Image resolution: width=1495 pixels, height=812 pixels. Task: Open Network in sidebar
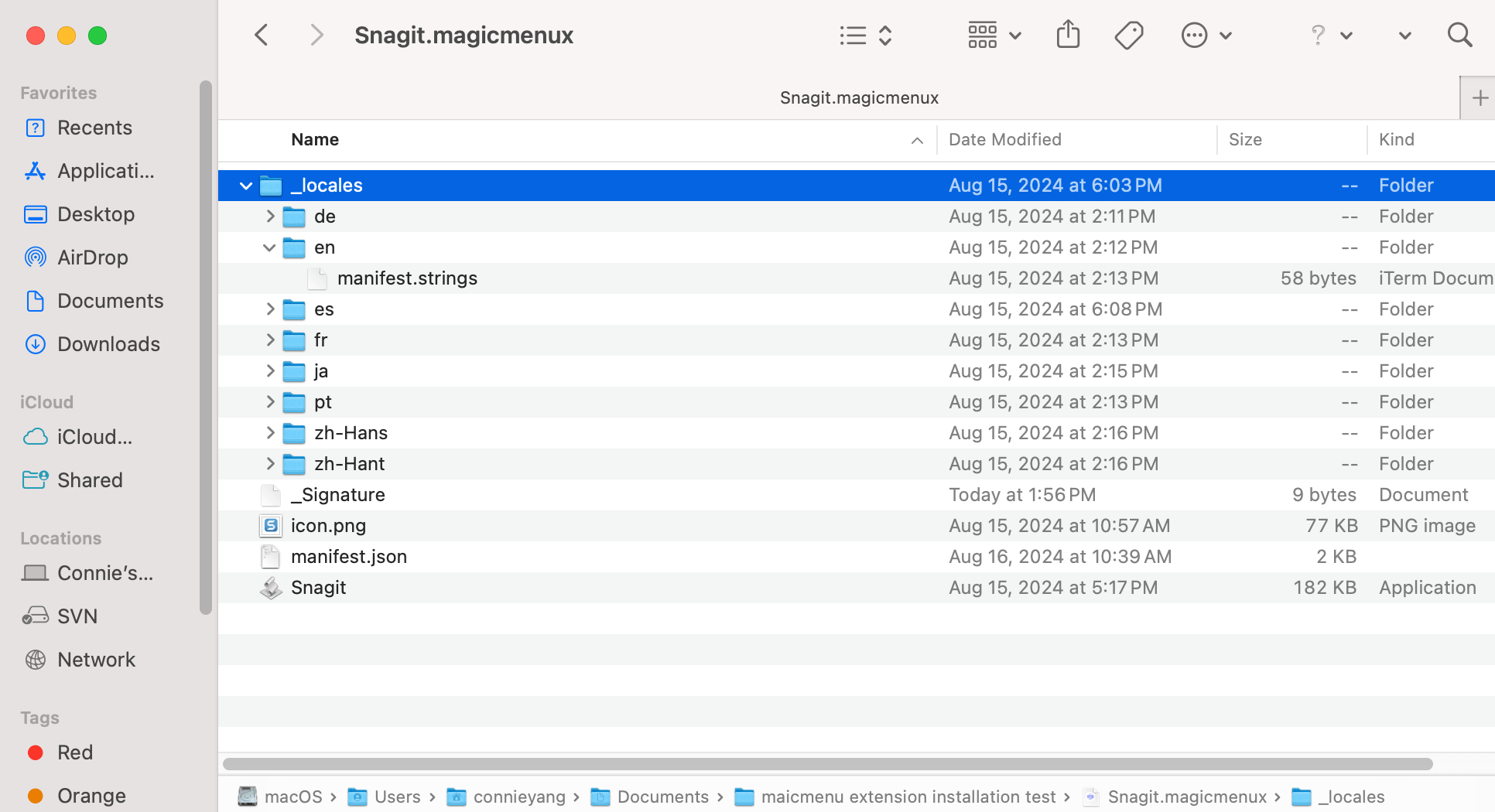pos(96,660)
